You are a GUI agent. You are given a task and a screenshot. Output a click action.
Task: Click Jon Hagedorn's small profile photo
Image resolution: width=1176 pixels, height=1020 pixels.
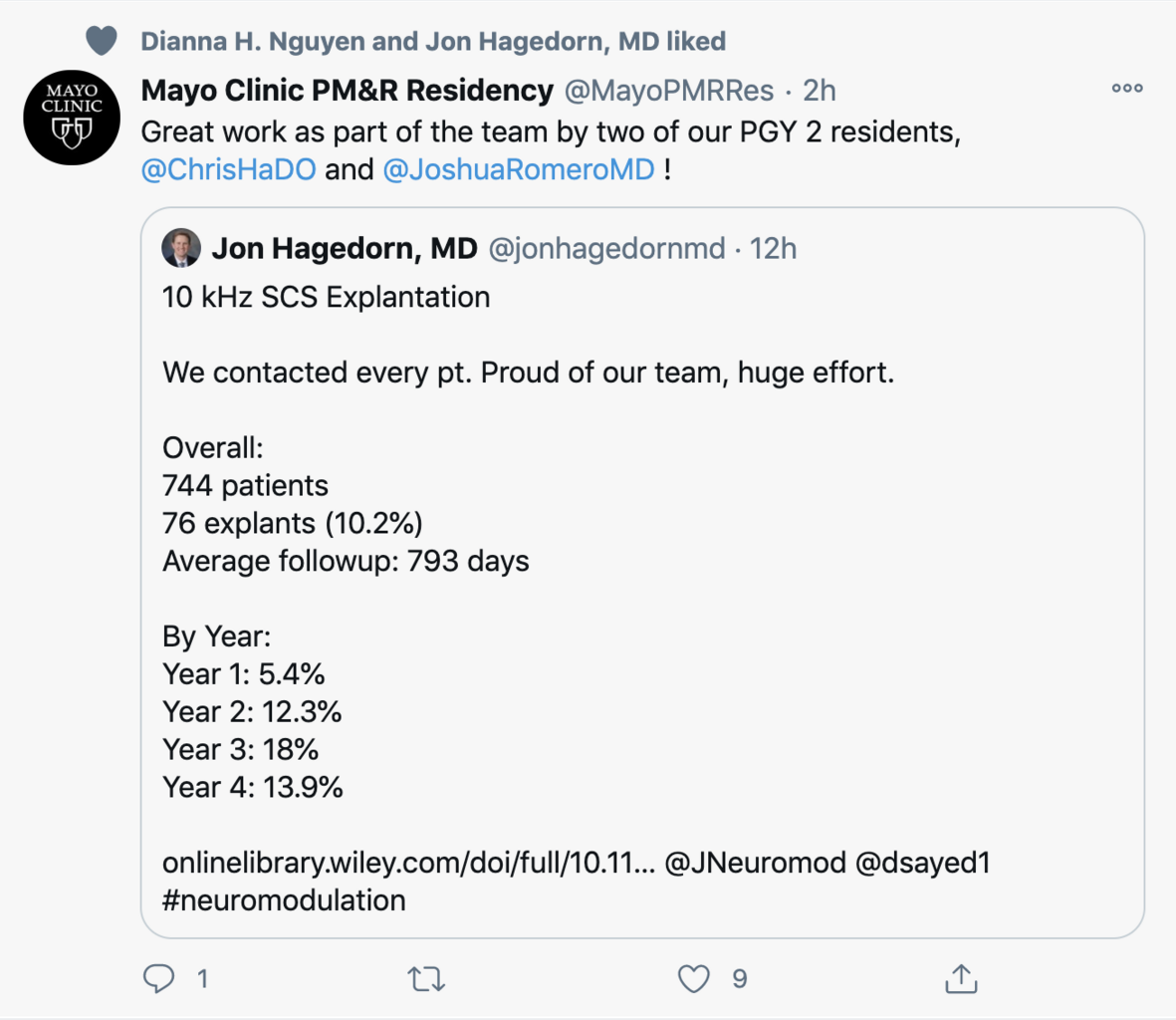pyautogui.click(x=181, y=248)
